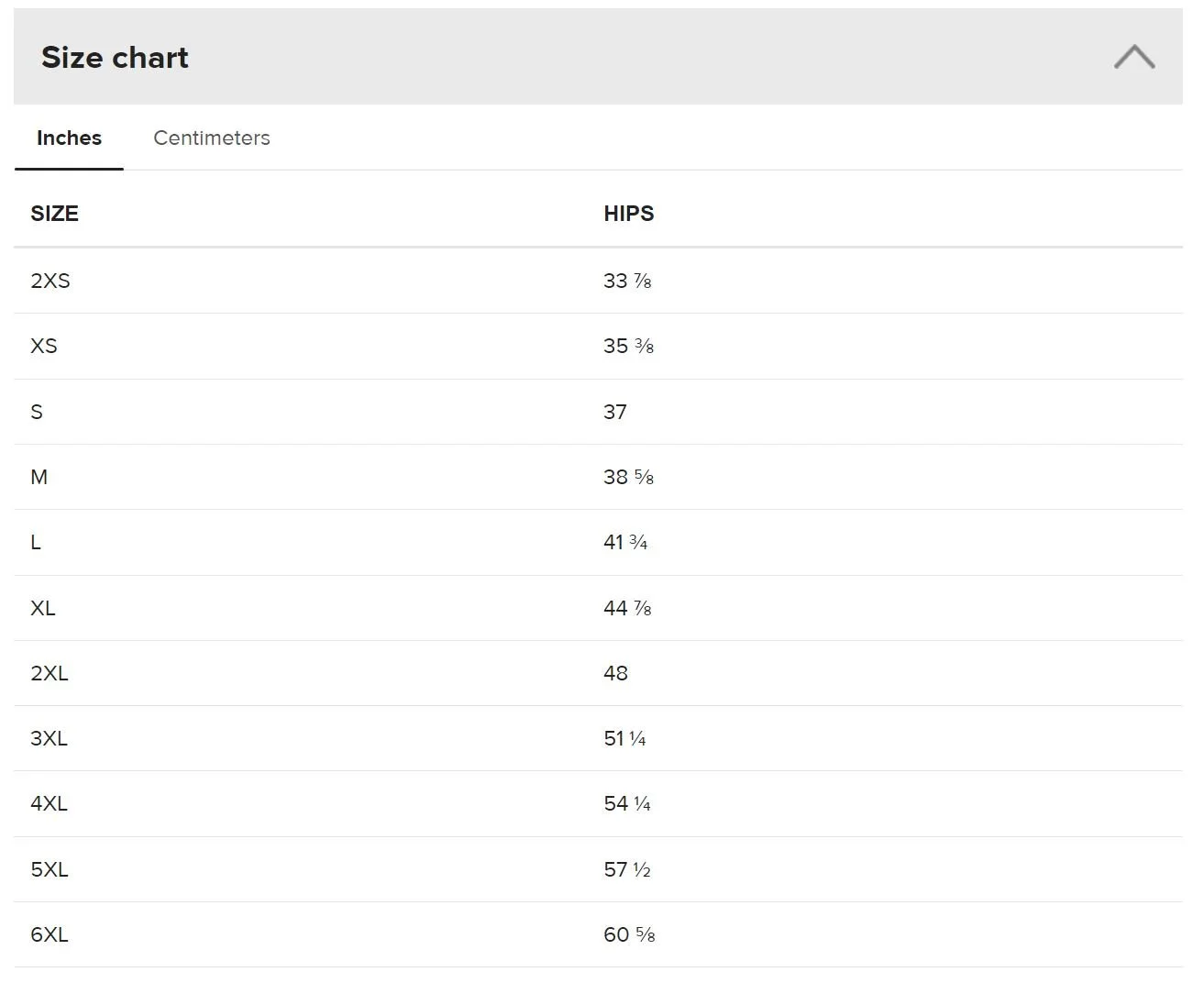The height and width of the screenshot is (1005, 1204).
Task: Click the 60 ⅝ hips measurement
Action: 629,934
